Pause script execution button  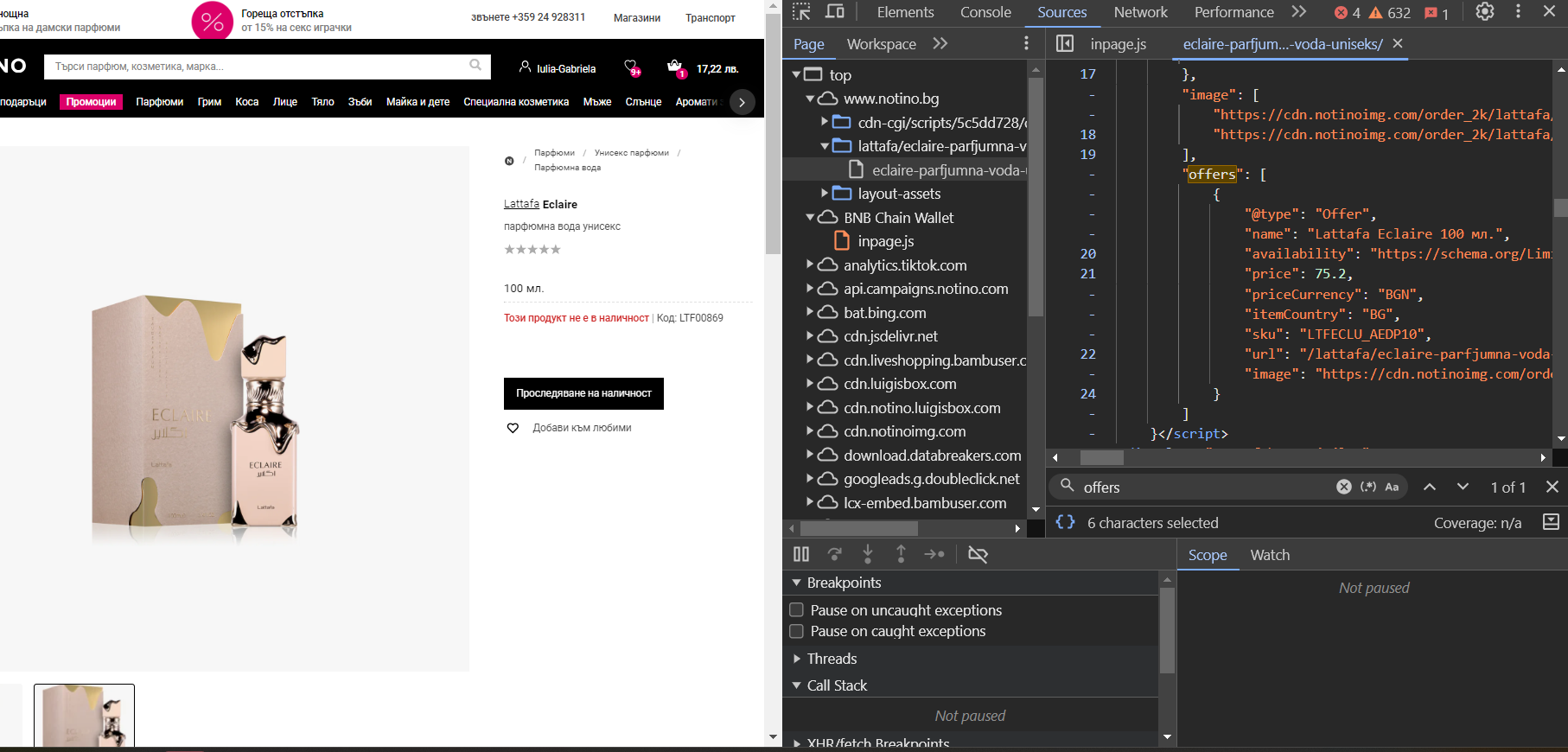coord(801,554)
